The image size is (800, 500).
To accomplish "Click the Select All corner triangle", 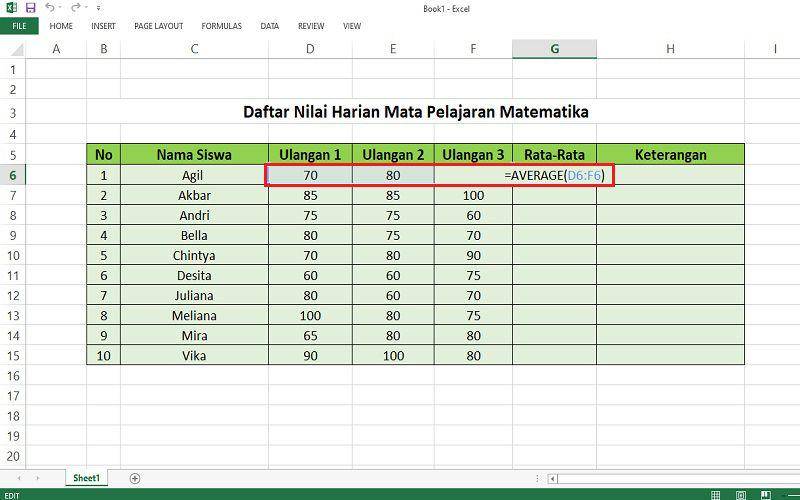I will tap(17, 50).
